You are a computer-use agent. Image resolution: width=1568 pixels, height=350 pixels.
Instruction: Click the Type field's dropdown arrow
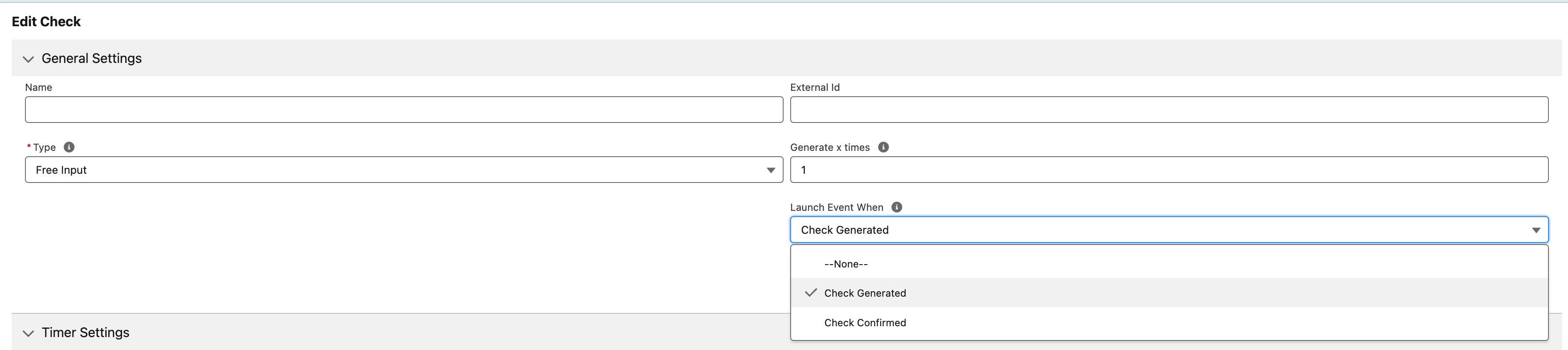(771, 170)
